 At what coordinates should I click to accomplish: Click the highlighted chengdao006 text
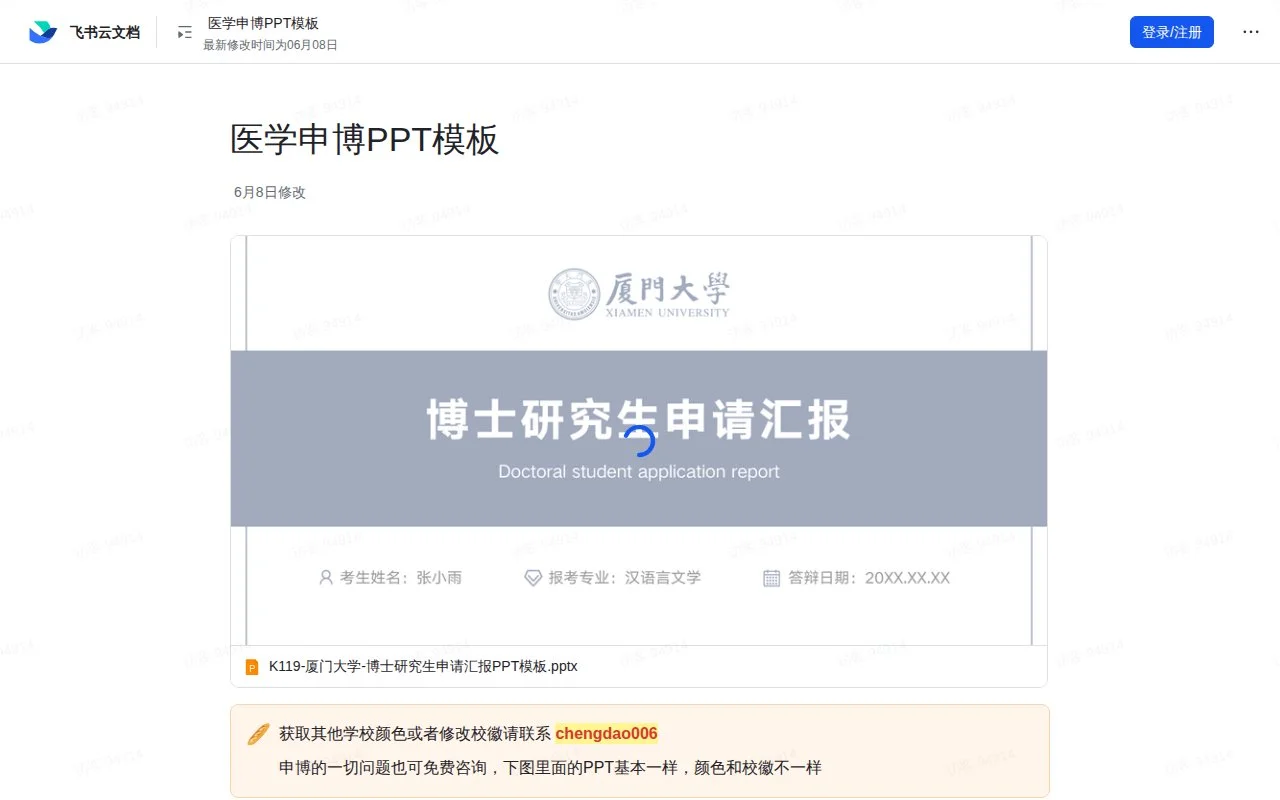click(607, 734)
